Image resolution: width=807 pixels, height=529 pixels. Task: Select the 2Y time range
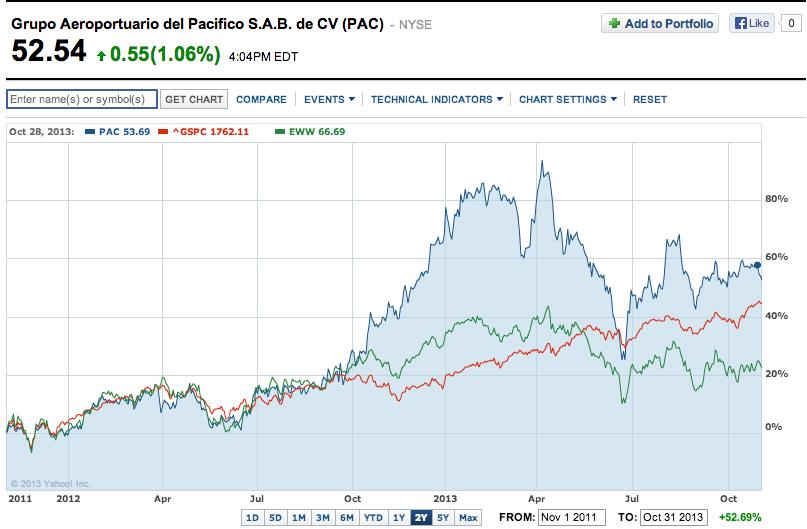tap(421, 517)
